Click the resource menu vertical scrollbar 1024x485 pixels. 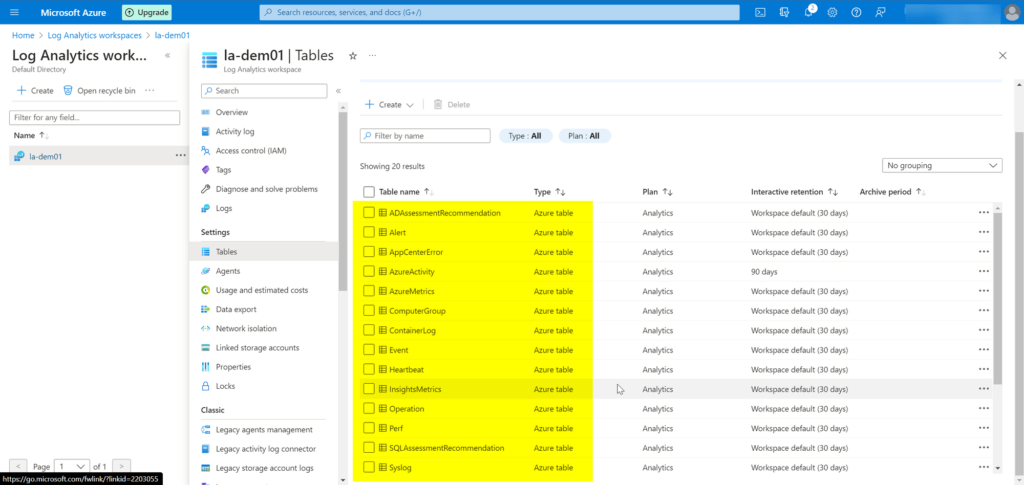point(343,201)
